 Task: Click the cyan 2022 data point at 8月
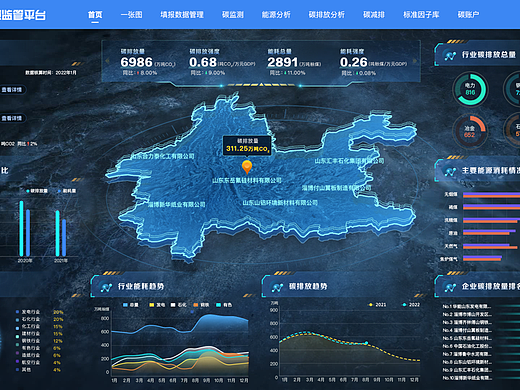(x=366, y=343)
